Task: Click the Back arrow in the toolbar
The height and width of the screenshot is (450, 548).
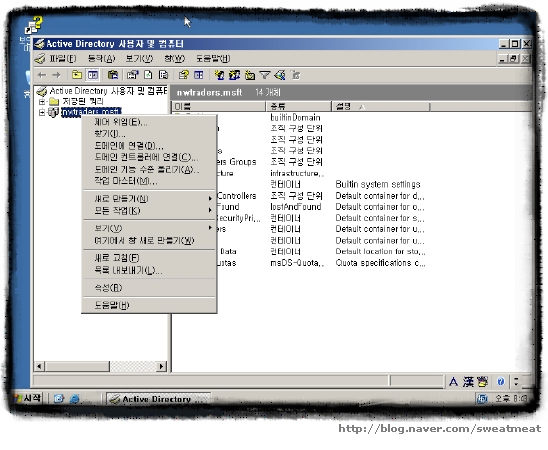Action: (42, 75)
